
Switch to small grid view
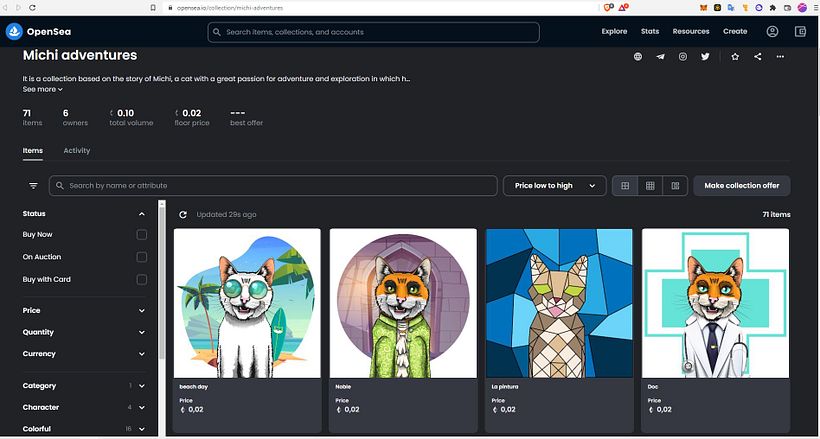[x=650, y=186]
